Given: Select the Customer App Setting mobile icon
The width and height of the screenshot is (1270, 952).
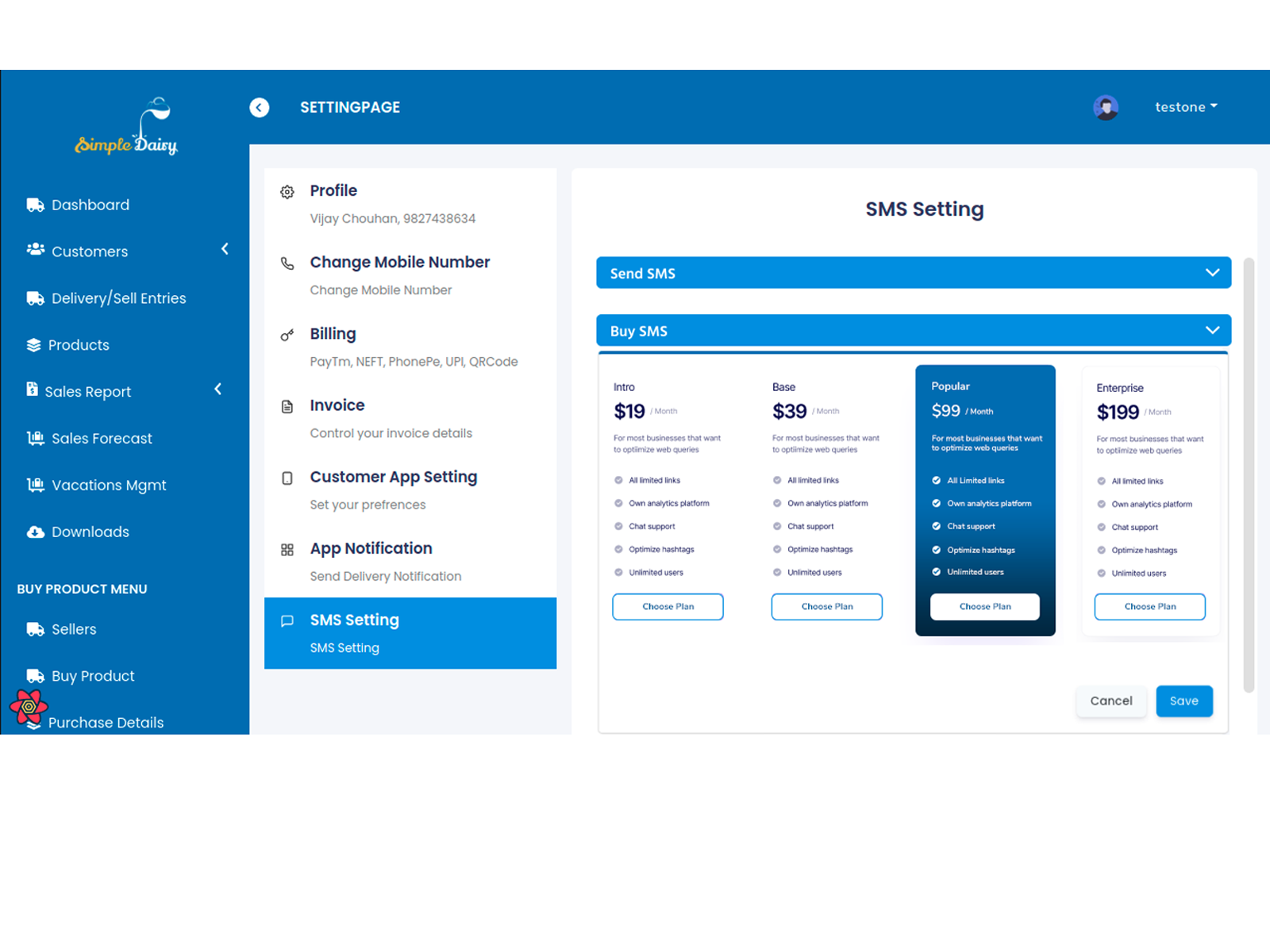Looking at the screenshot, I should (287, 478).
